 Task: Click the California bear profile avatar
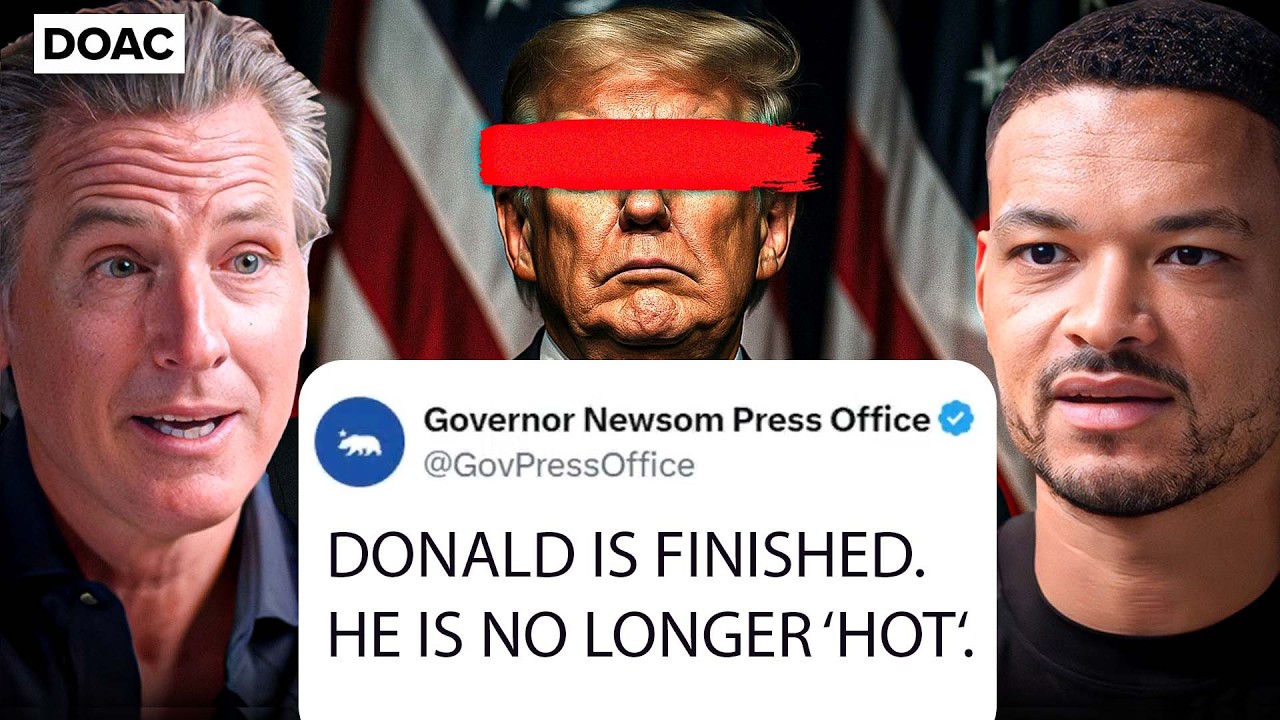coord(360,441)
